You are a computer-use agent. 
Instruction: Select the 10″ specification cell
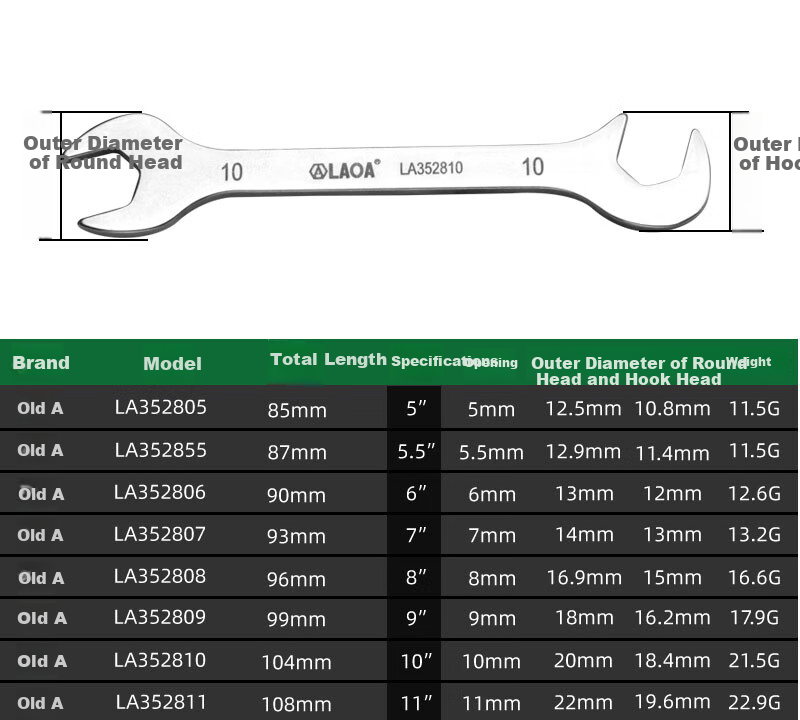pos(416,661)
